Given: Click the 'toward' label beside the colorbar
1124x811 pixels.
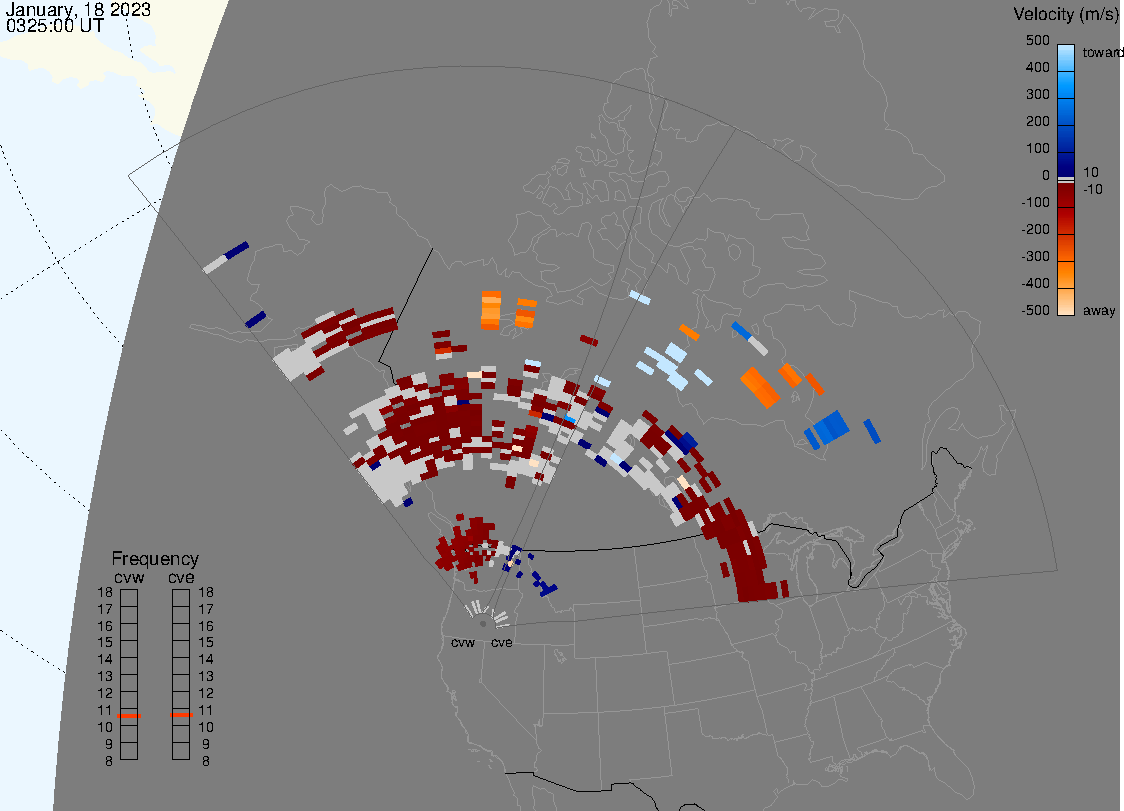Looking at the screenshot, I should pyautogui.click(x=1104, y=53).
